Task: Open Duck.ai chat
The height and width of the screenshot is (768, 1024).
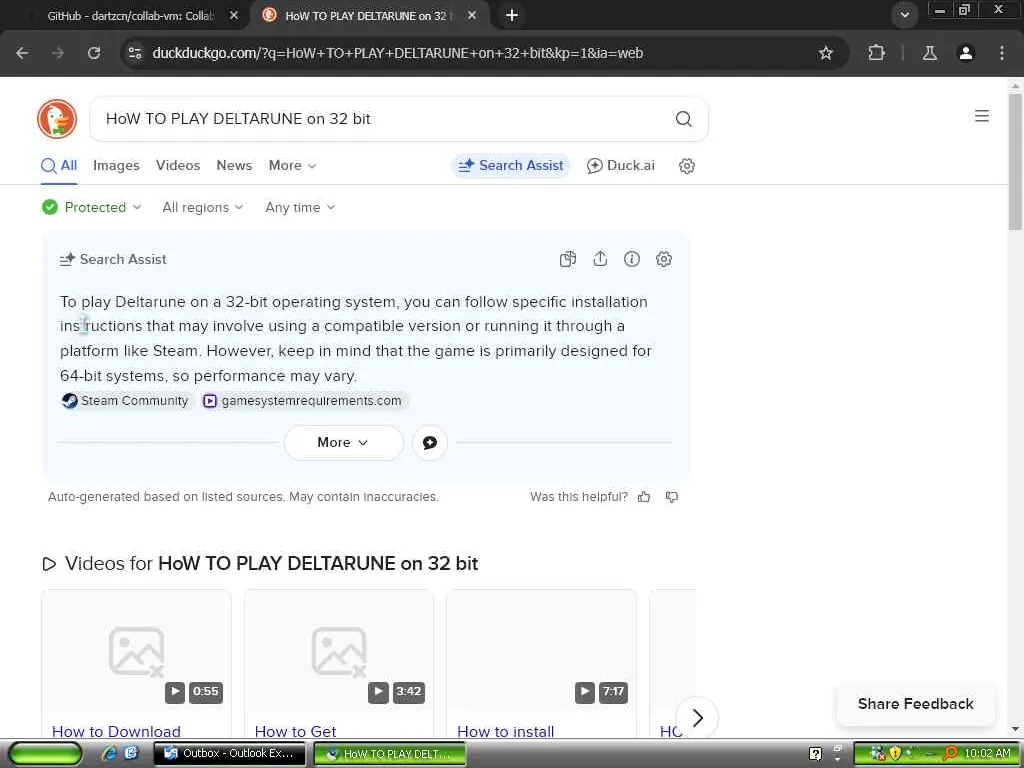Action: (620, 166)
